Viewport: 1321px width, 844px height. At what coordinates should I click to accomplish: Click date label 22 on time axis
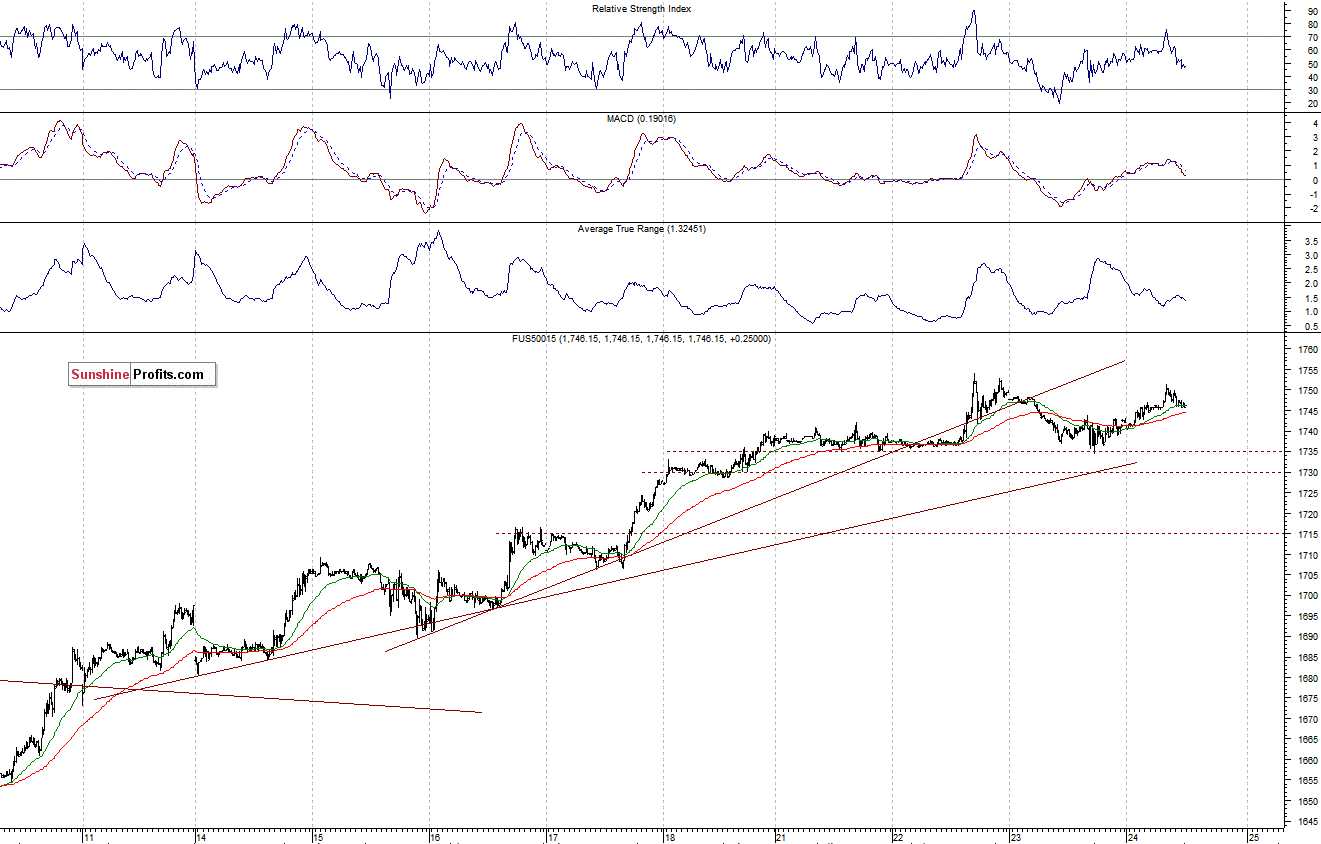pos(898,837)
